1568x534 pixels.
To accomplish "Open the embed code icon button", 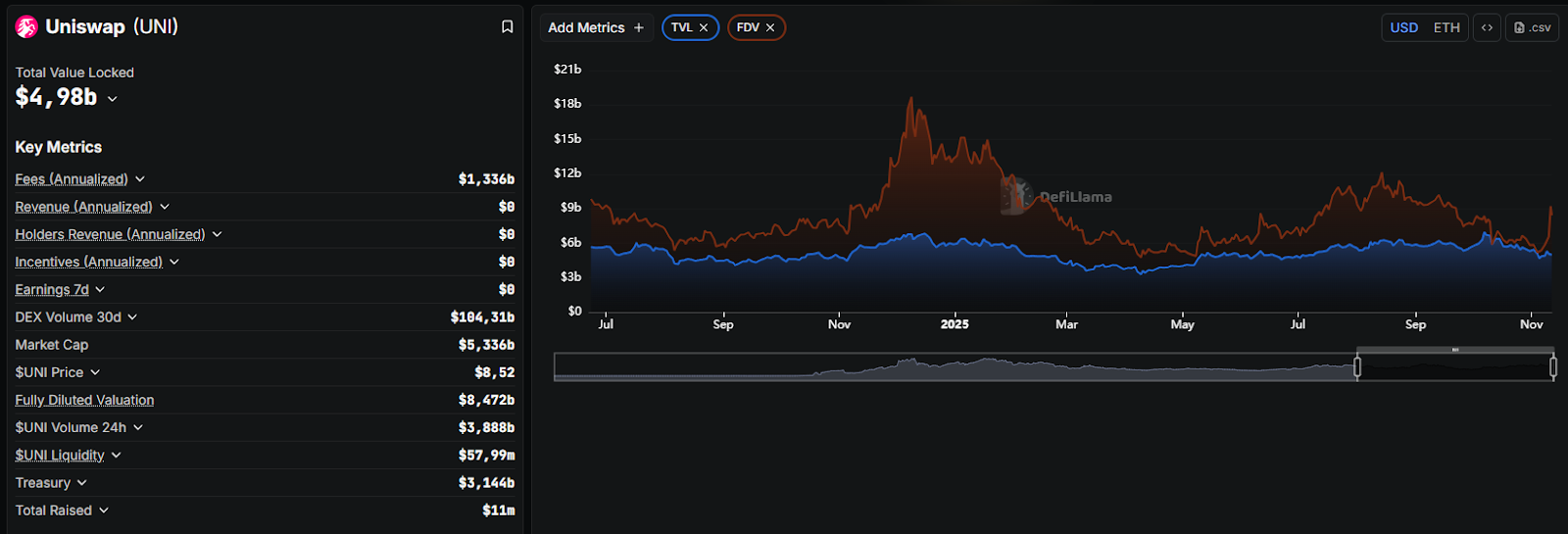I will pos(1487,27).
